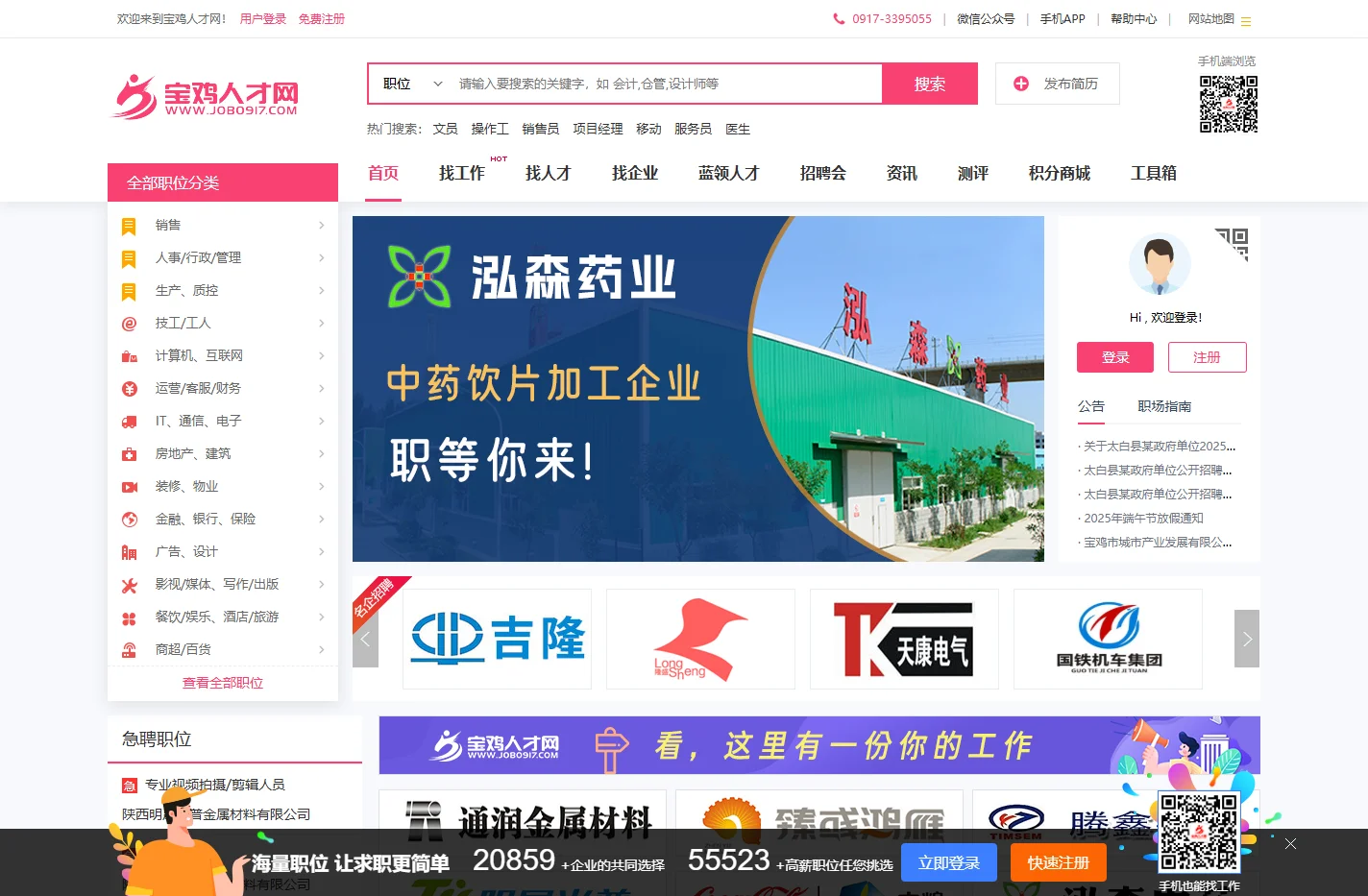
Task: Click the 运营/客服/财务 category icon
Action: pos(129,389)
